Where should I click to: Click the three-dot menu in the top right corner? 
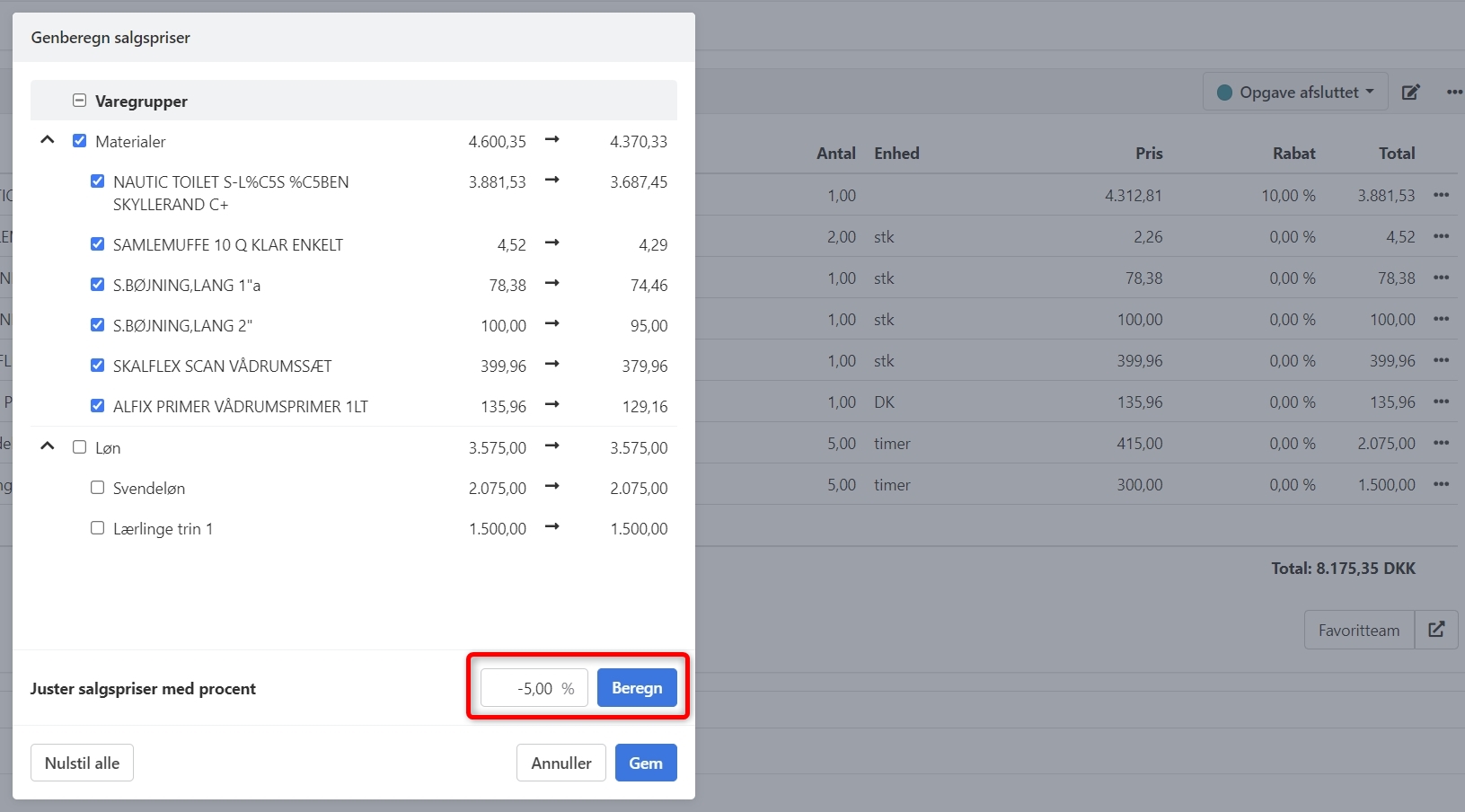coord(1454,93)
